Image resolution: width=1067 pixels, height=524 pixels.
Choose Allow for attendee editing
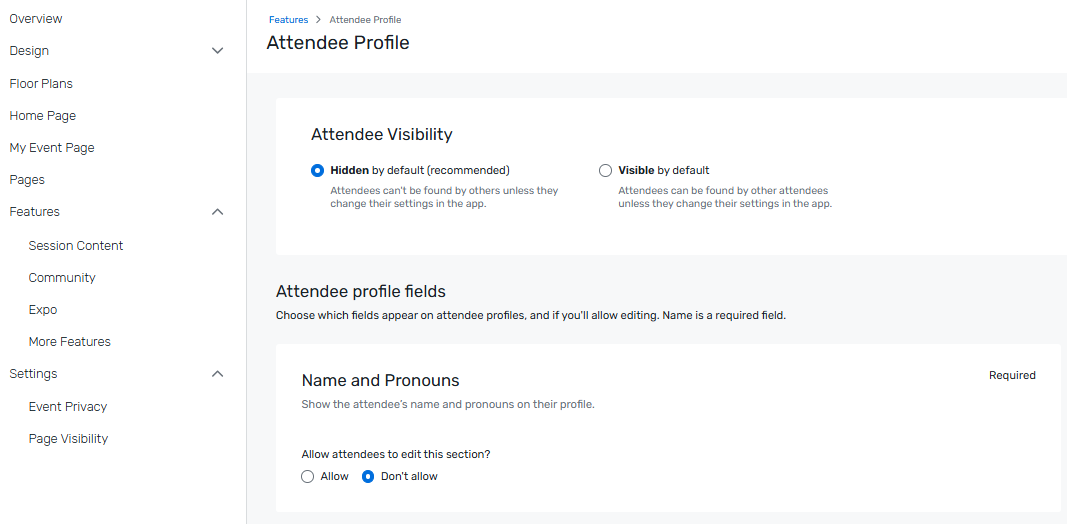click(308, 477)
